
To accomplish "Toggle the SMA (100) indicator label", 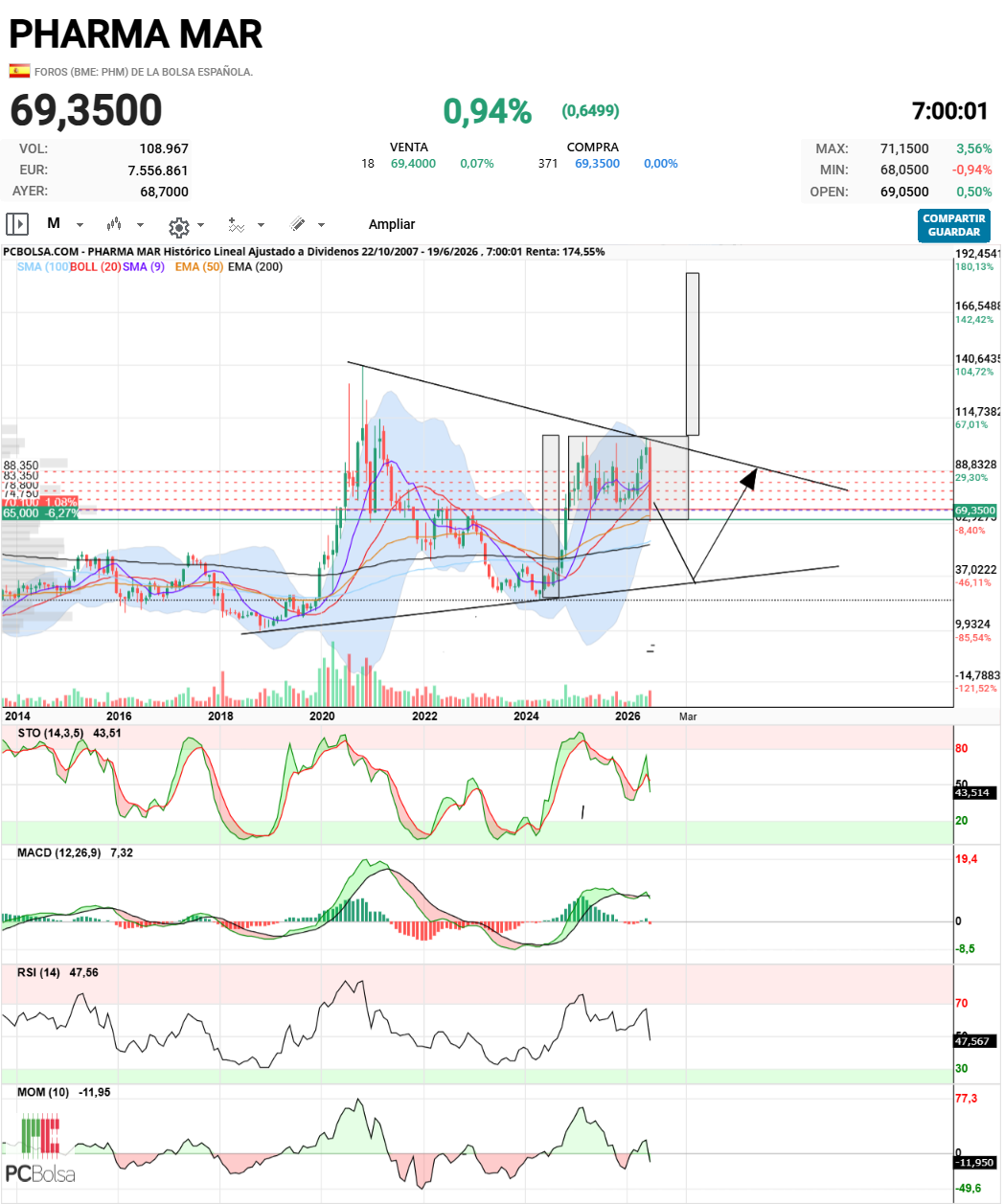I will 43,266.
